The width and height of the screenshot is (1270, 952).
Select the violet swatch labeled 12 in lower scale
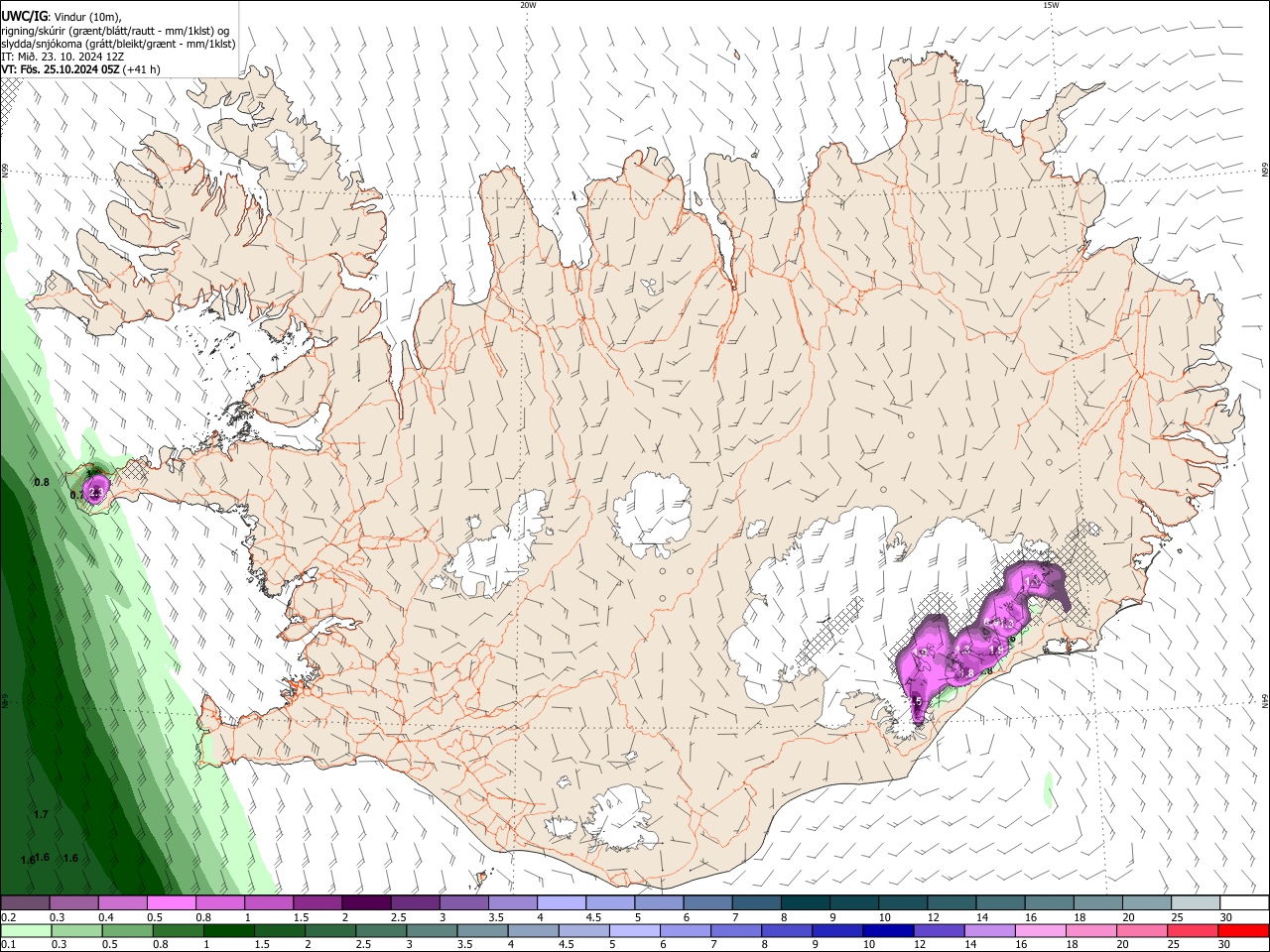click(x=940, y=931)
